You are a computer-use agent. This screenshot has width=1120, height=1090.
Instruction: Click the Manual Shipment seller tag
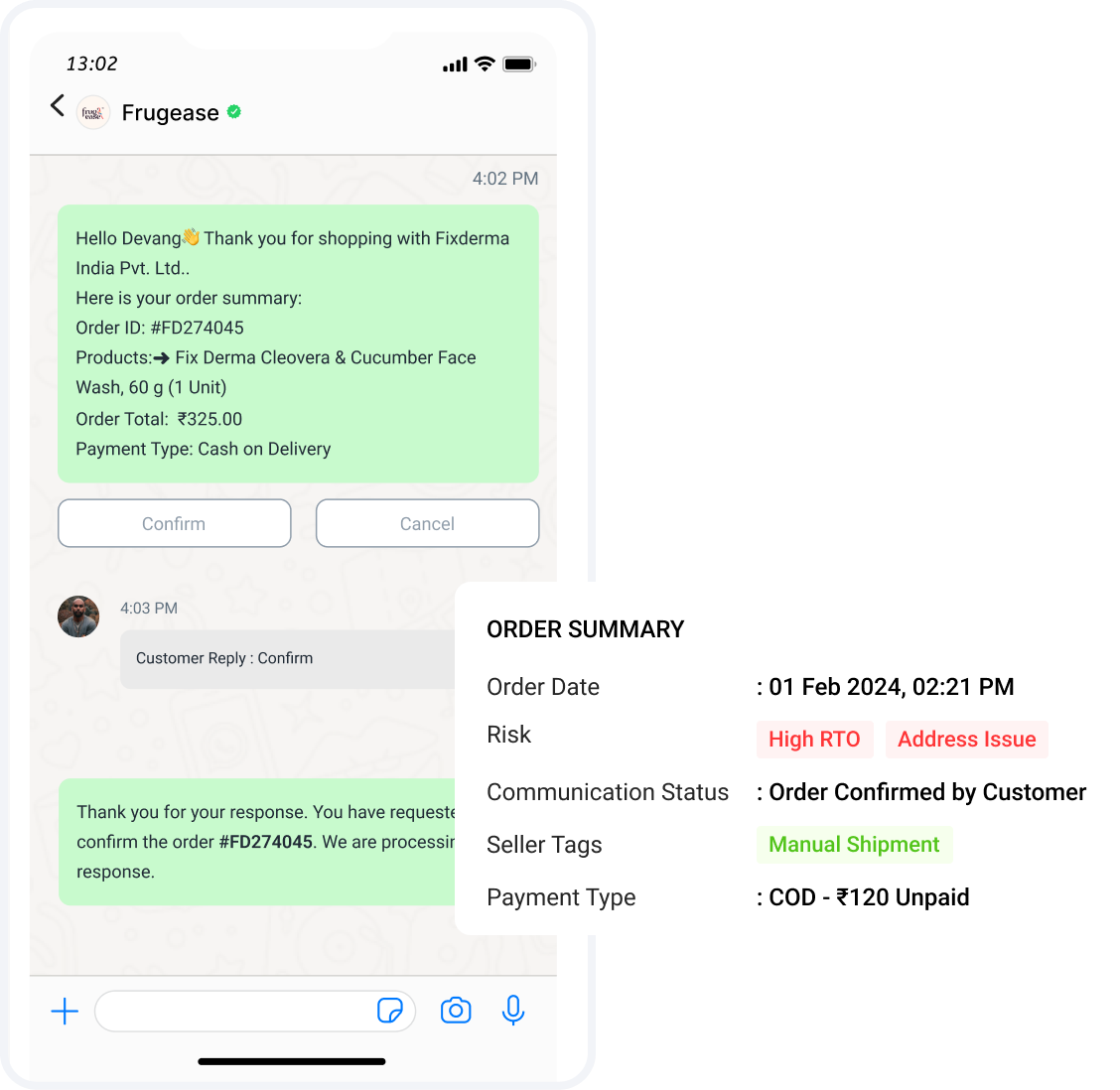click(x=854, y=845)
